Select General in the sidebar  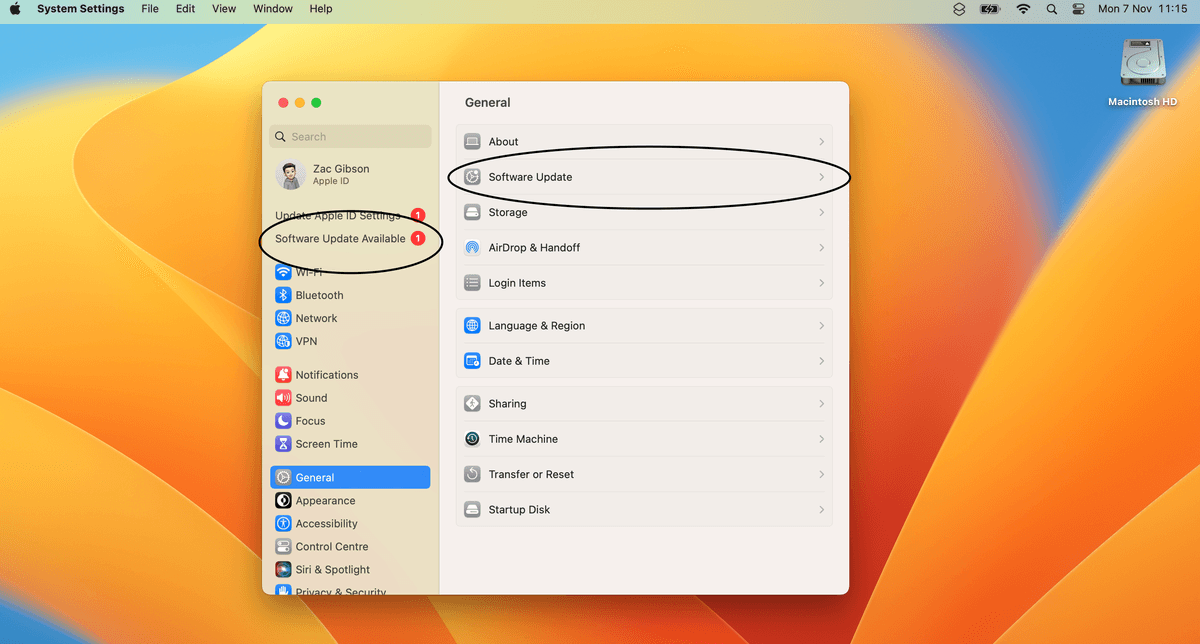pyautogui.click(x=350, y=478)
